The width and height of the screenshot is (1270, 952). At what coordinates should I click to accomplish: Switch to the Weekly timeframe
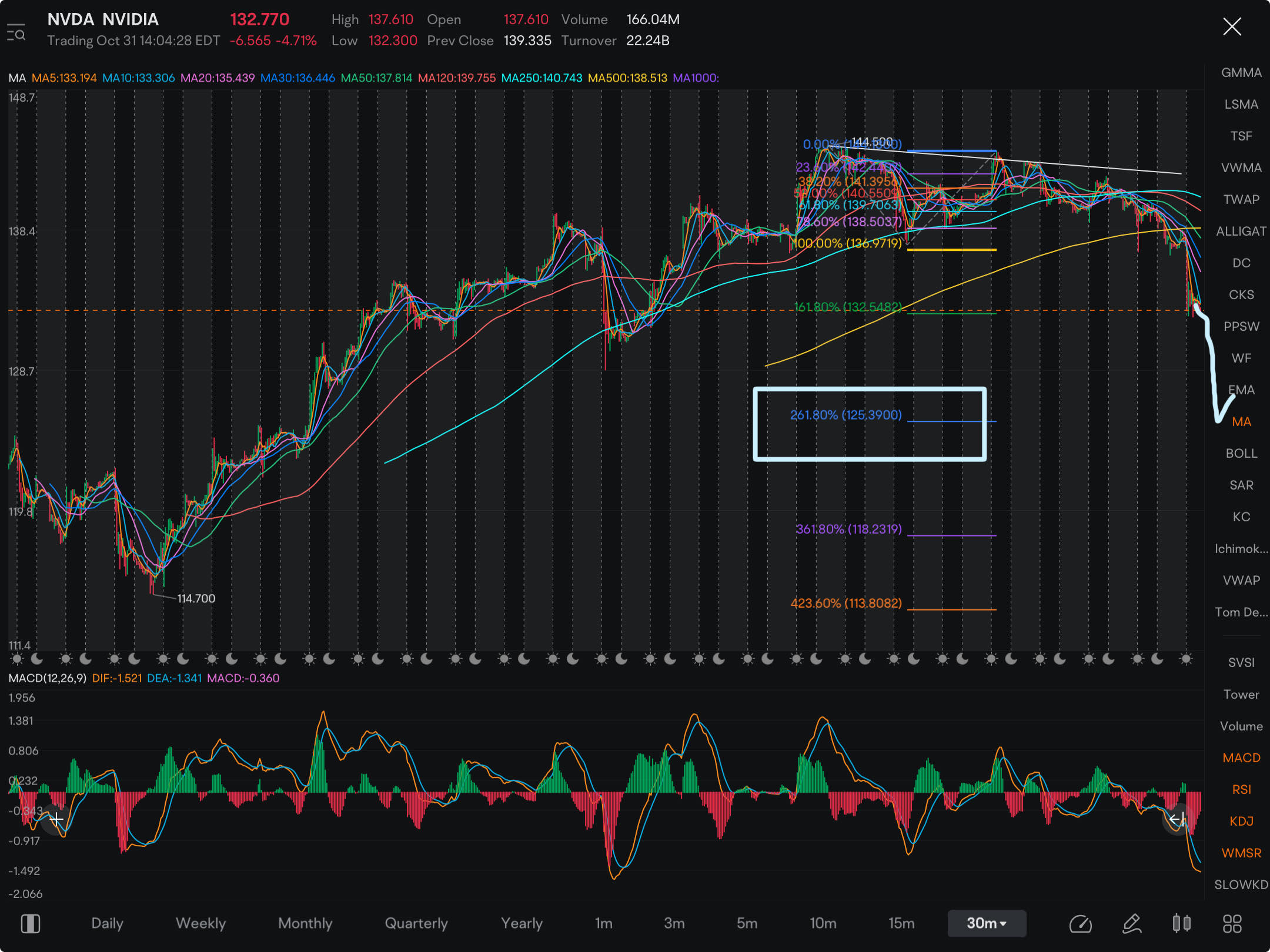pos(200,923)
